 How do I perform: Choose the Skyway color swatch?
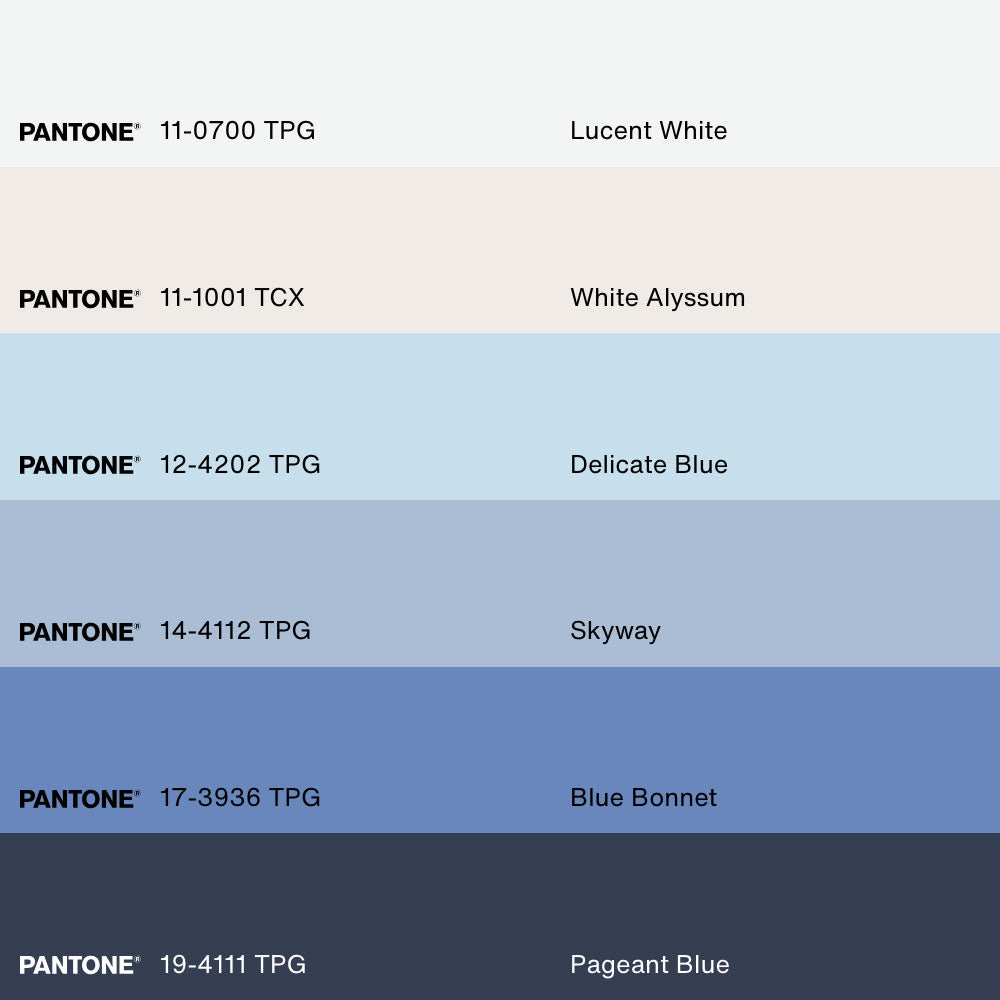pyautogui.click(x=500, y=558)
